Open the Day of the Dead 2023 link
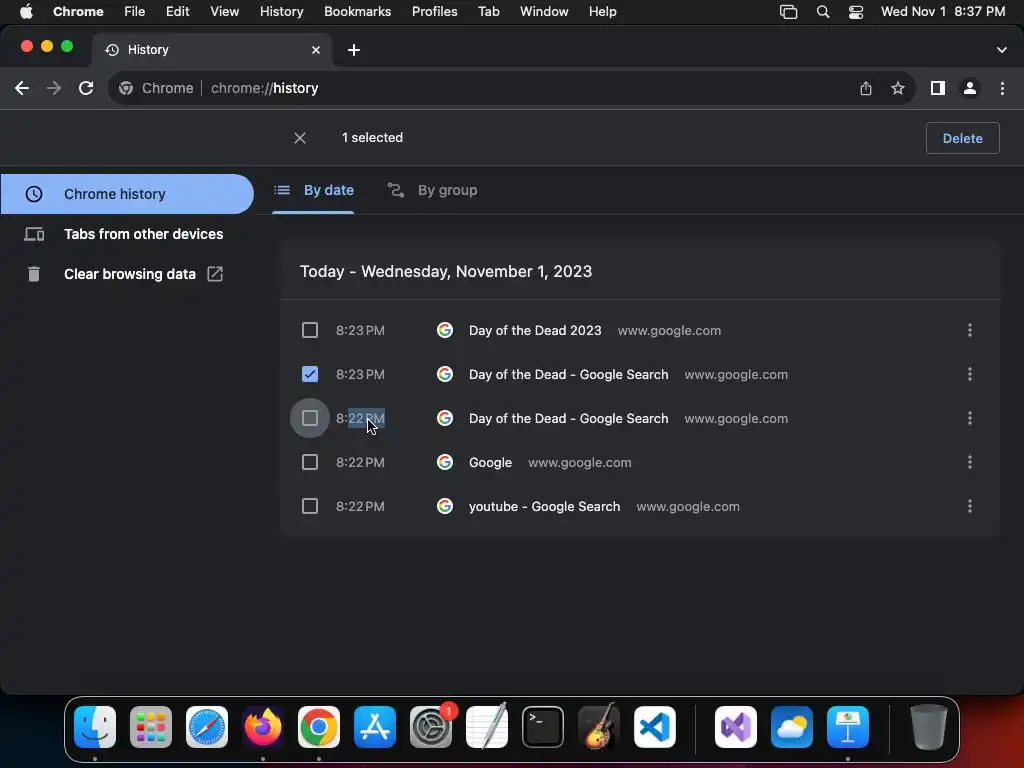 click(x=535, y=330)
